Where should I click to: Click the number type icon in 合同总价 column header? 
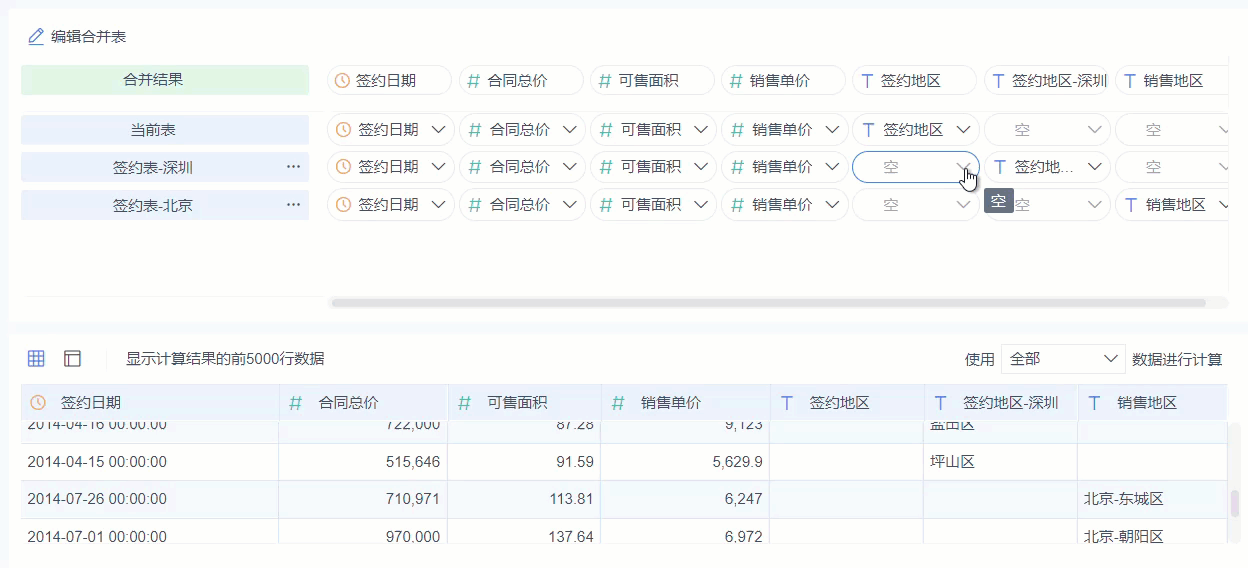[296, 403]
